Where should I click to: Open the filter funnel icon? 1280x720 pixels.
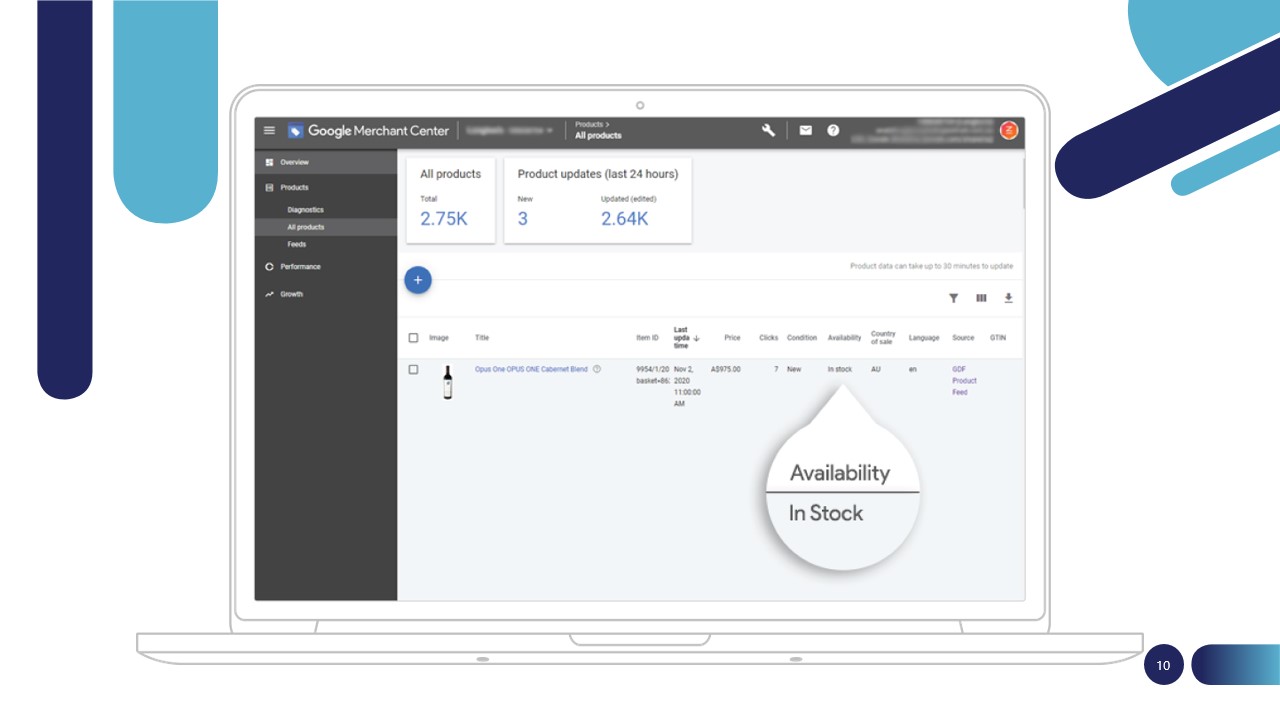point(954,298)
